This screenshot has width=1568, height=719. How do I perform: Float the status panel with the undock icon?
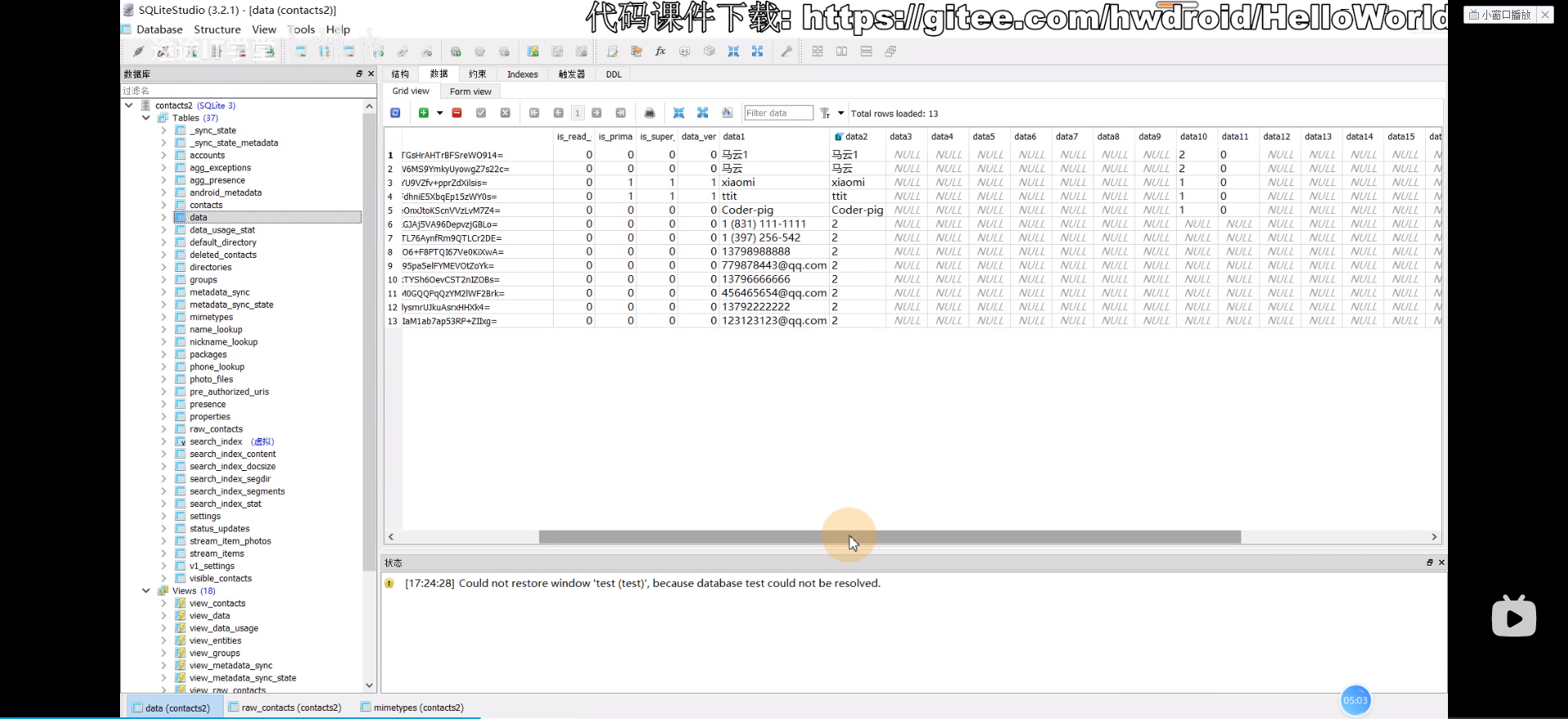1430,562
